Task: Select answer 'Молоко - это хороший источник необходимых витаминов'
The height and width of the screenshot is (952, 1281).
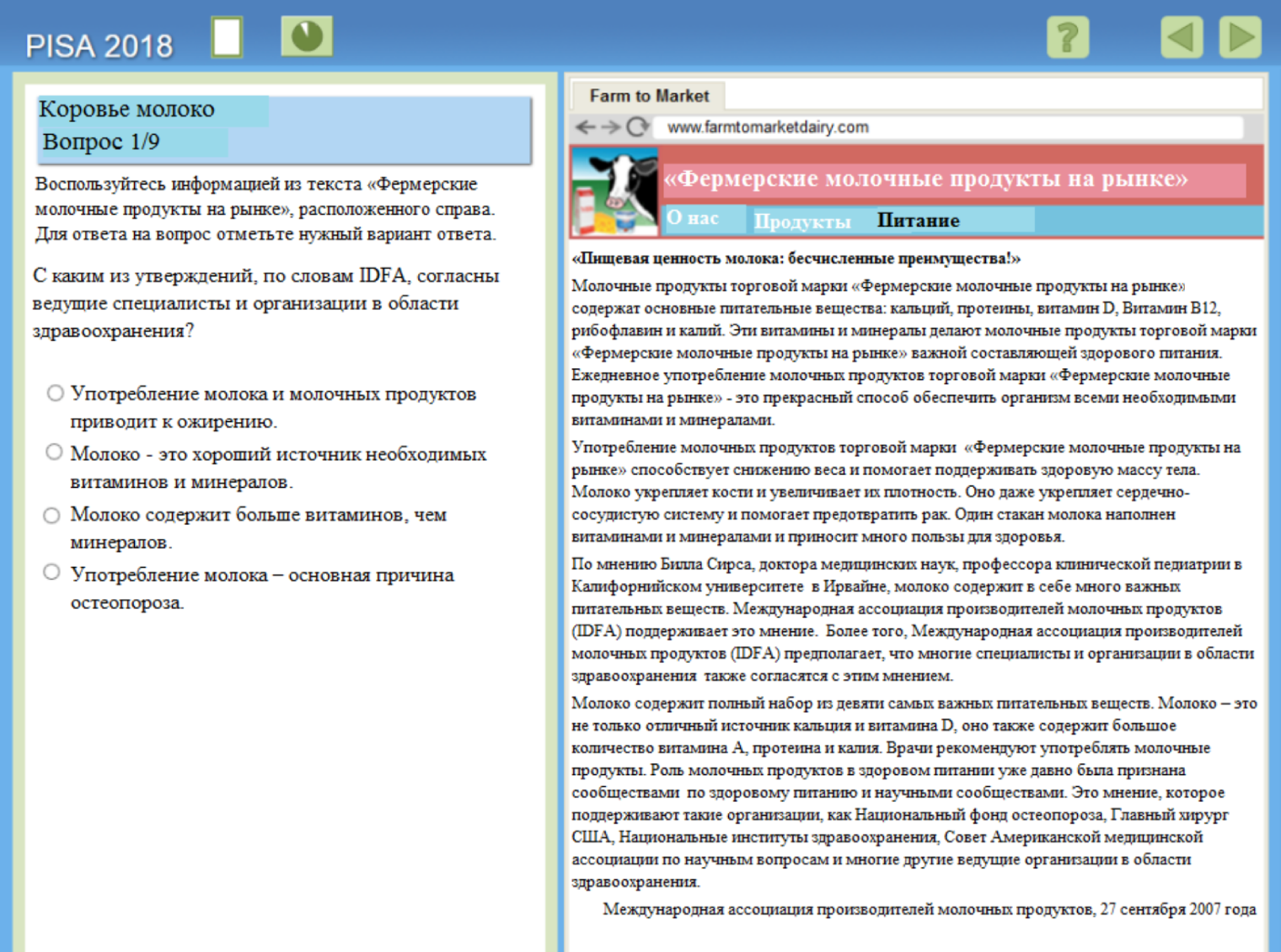Action: pos(54,452)
